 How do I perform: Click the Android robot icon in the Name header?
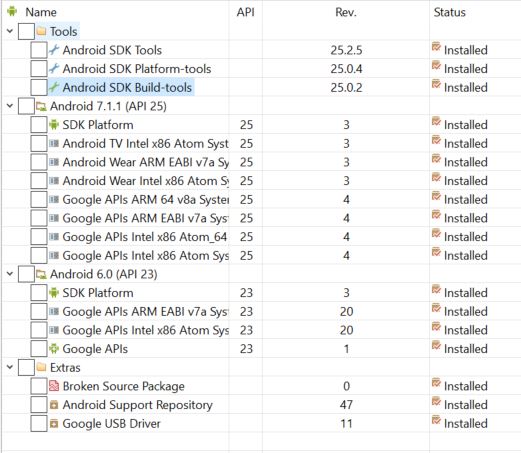pyautogui.click(x=12, y=11)
